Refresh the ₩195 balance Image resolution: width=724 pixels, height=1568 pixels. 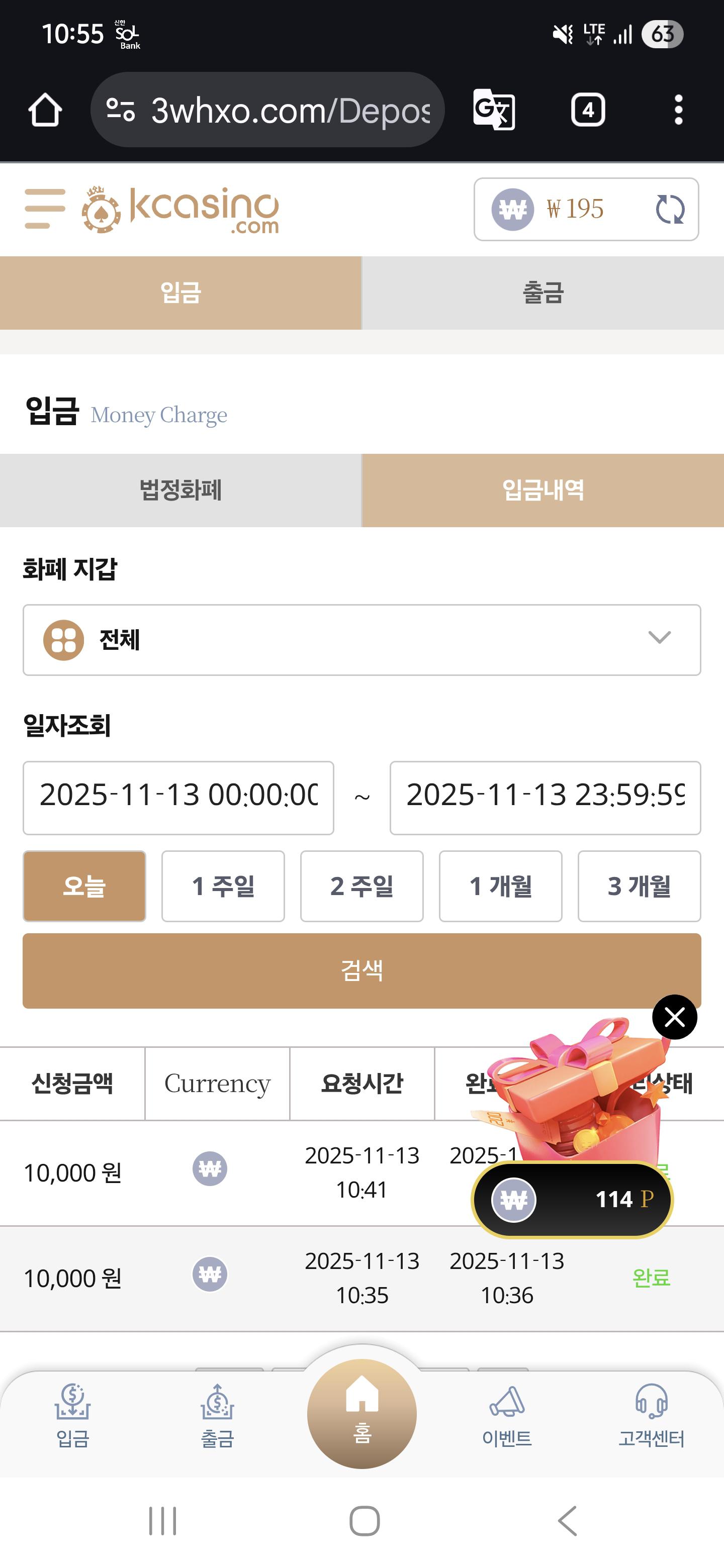[670, 210]
